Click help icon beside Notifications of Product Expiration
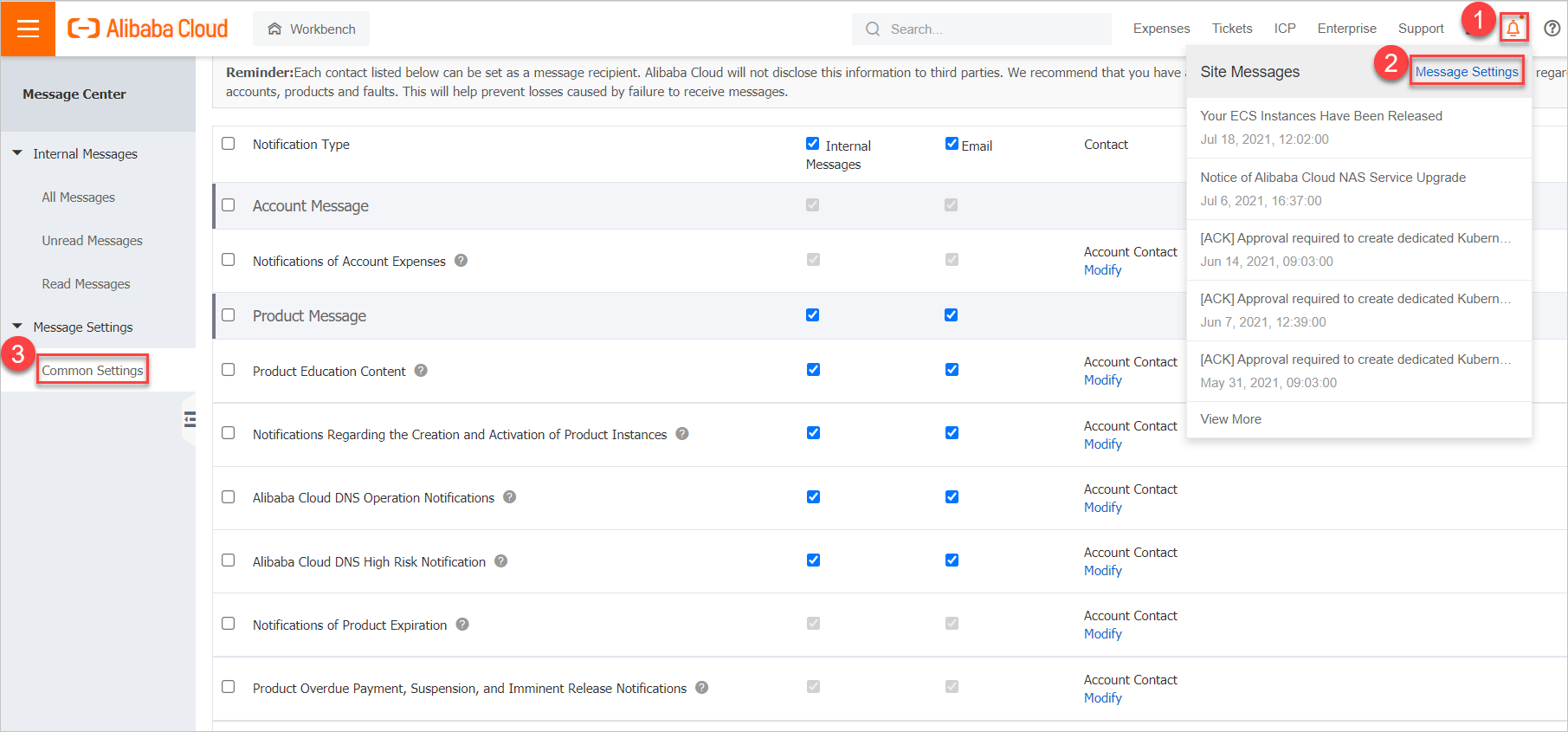Viewport: 1568px width, 732px height. pyautogui.click(x=462, y=625)
